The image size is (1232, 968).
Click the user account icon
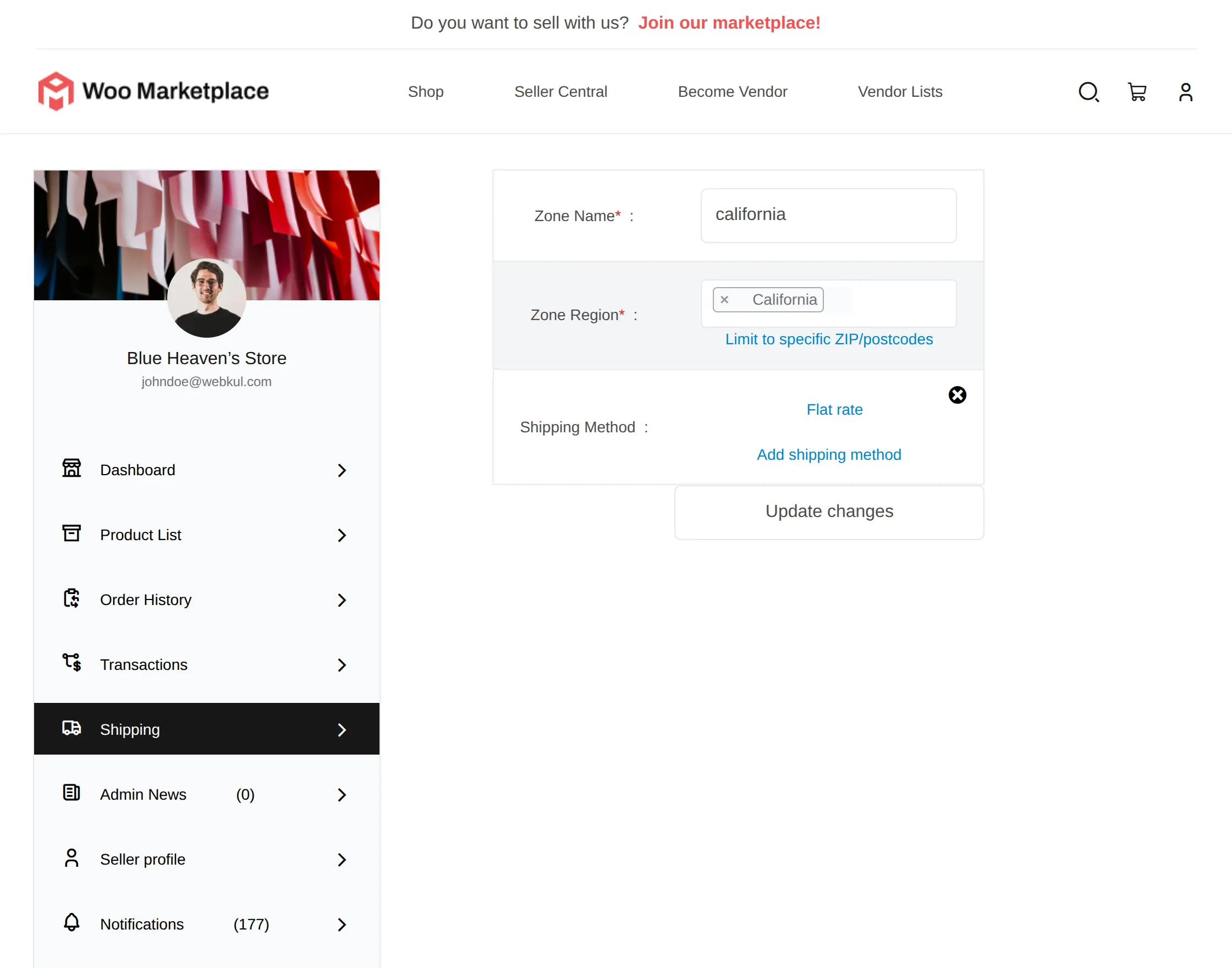coord(1186,92)
